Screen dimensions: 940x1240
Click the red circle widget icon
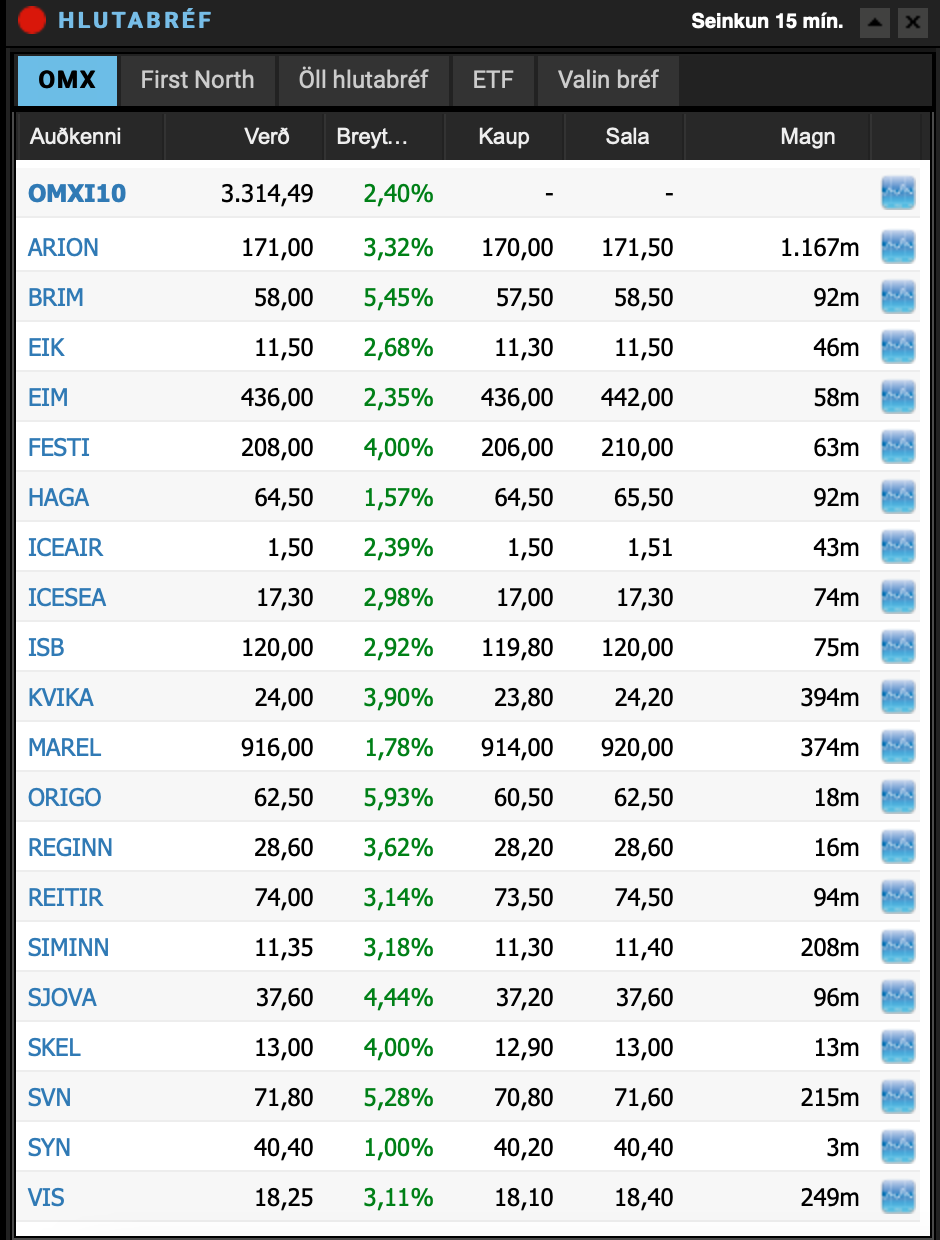pos(32,20)
